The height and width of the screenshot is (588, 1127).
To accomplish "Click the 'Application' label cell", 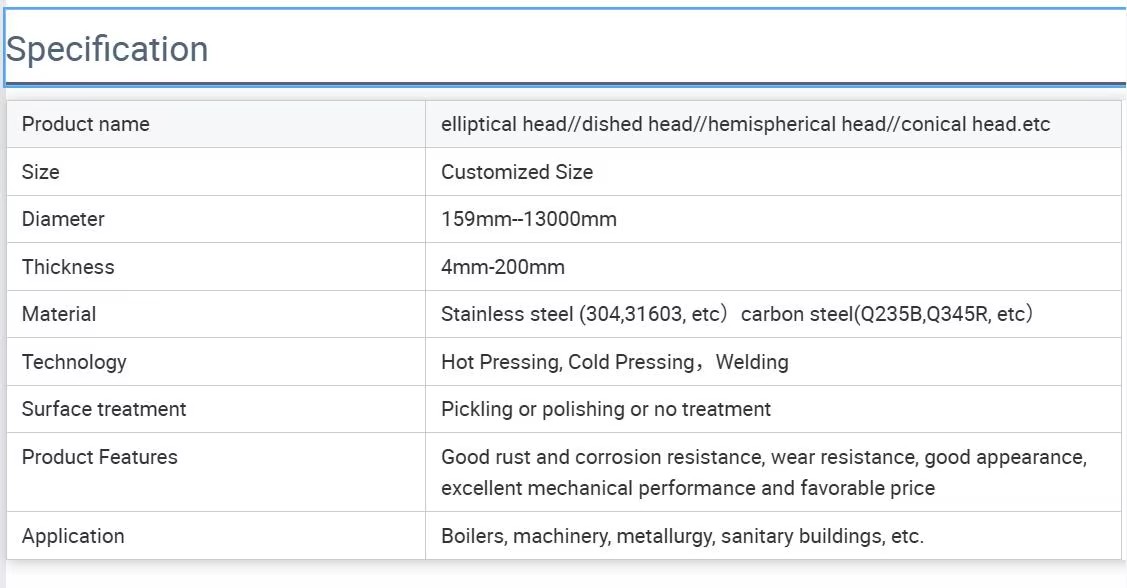I will coord(216,536).
